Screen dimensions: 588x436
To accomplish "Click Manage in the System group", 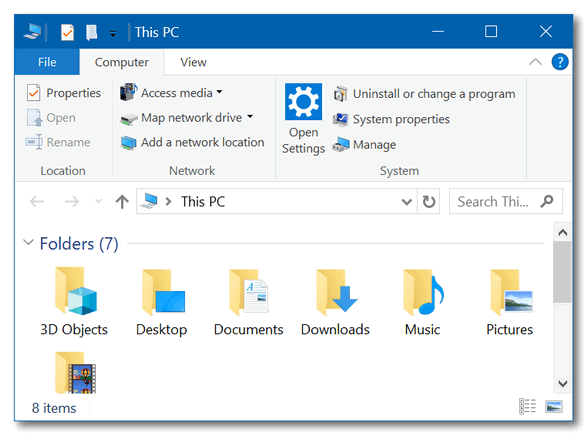I will click(x=364, y=145).
